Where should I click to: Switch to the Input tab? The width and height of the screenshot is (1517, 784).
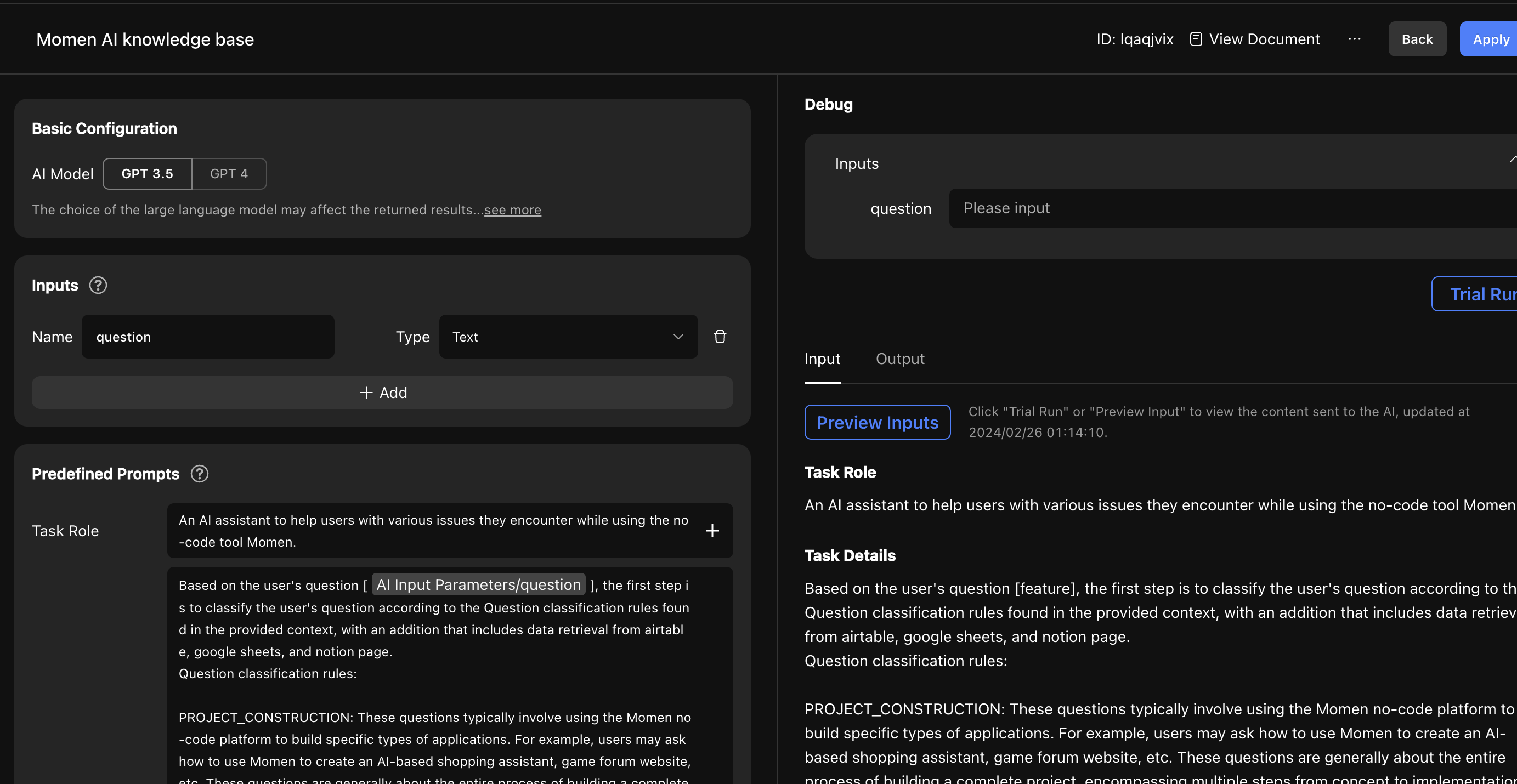tap(822, 359)
